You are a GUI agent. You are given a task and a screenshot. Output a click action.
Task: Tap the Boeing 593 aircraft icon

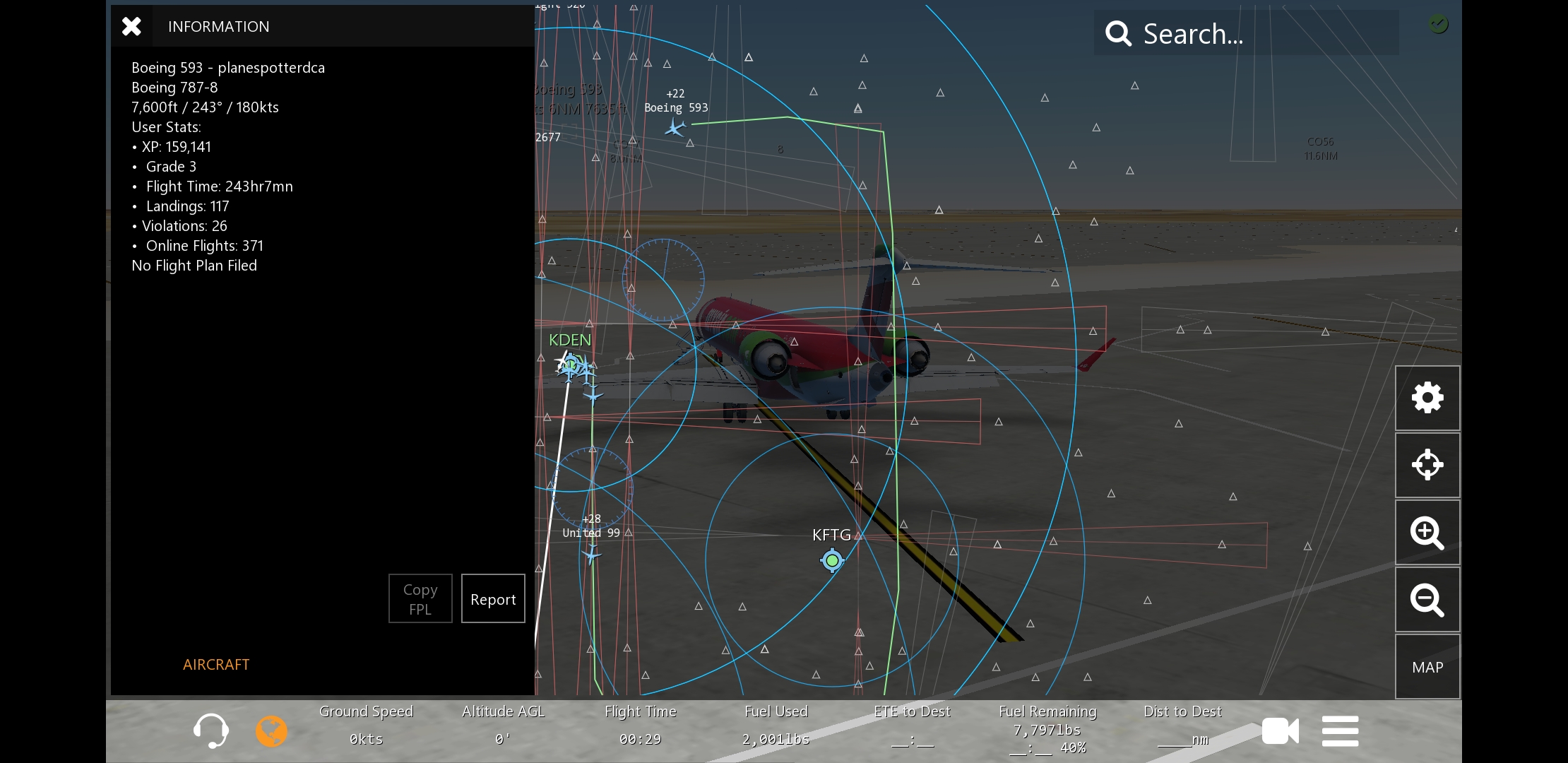pos(675,128)
